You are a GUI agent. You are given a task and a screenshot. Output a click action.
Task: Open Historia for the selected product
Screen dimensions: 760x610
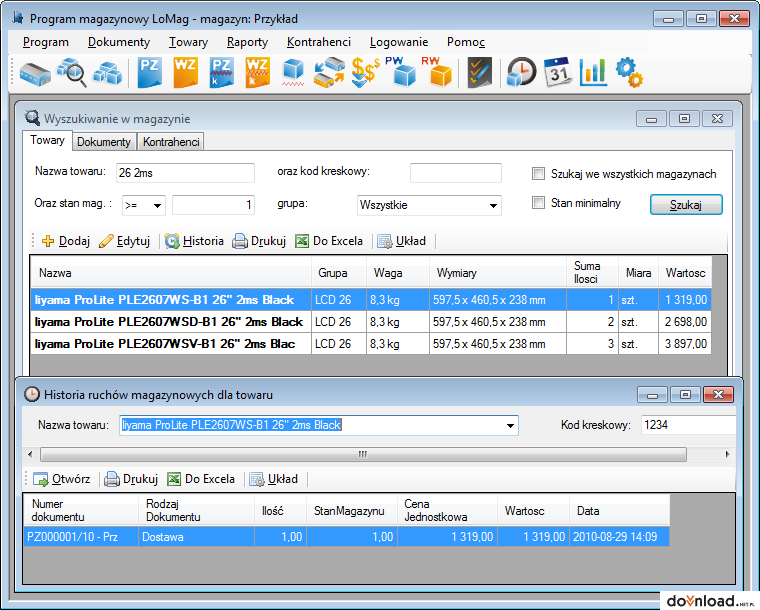tap(194, 241)
